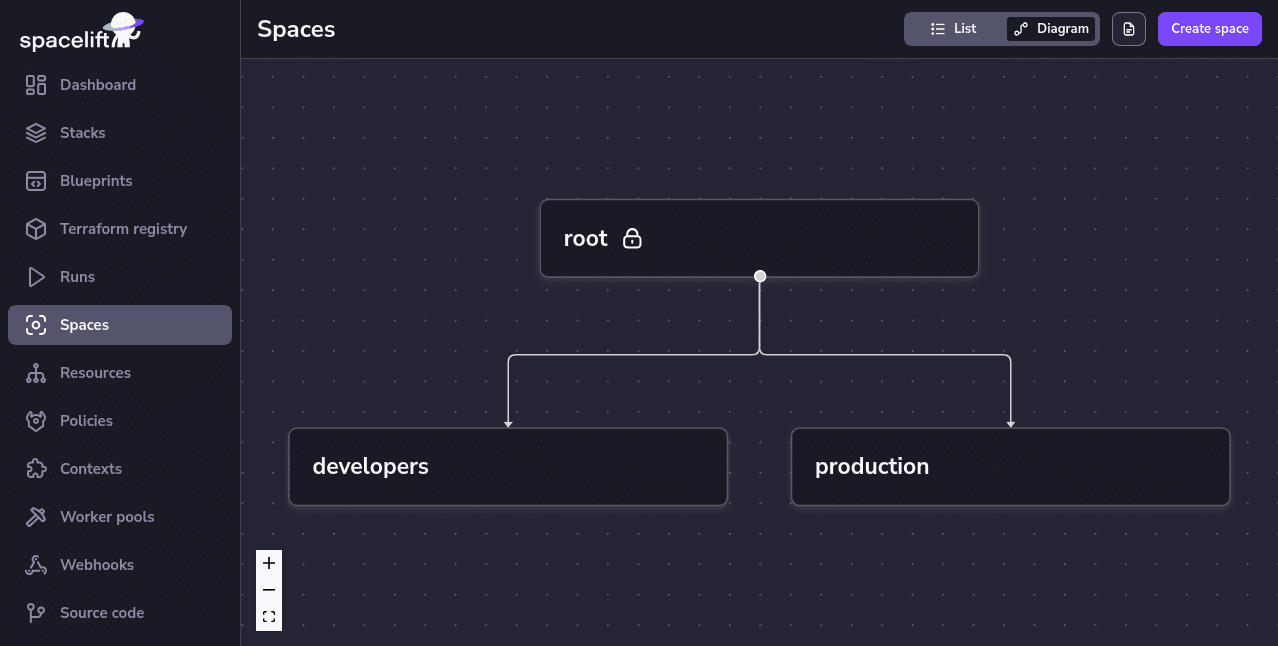Open the Worker pools section

pos(106,516)
